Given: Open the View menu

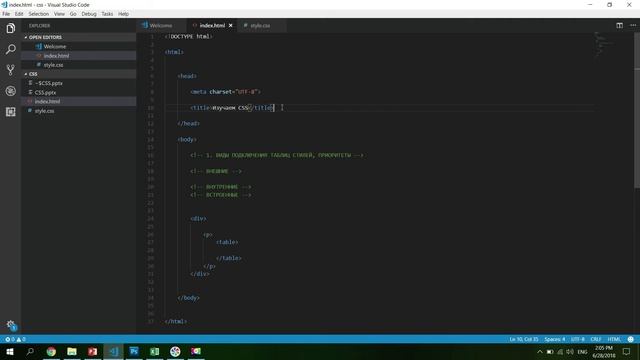Looking at the screenshot, I should tap(59, 14).
